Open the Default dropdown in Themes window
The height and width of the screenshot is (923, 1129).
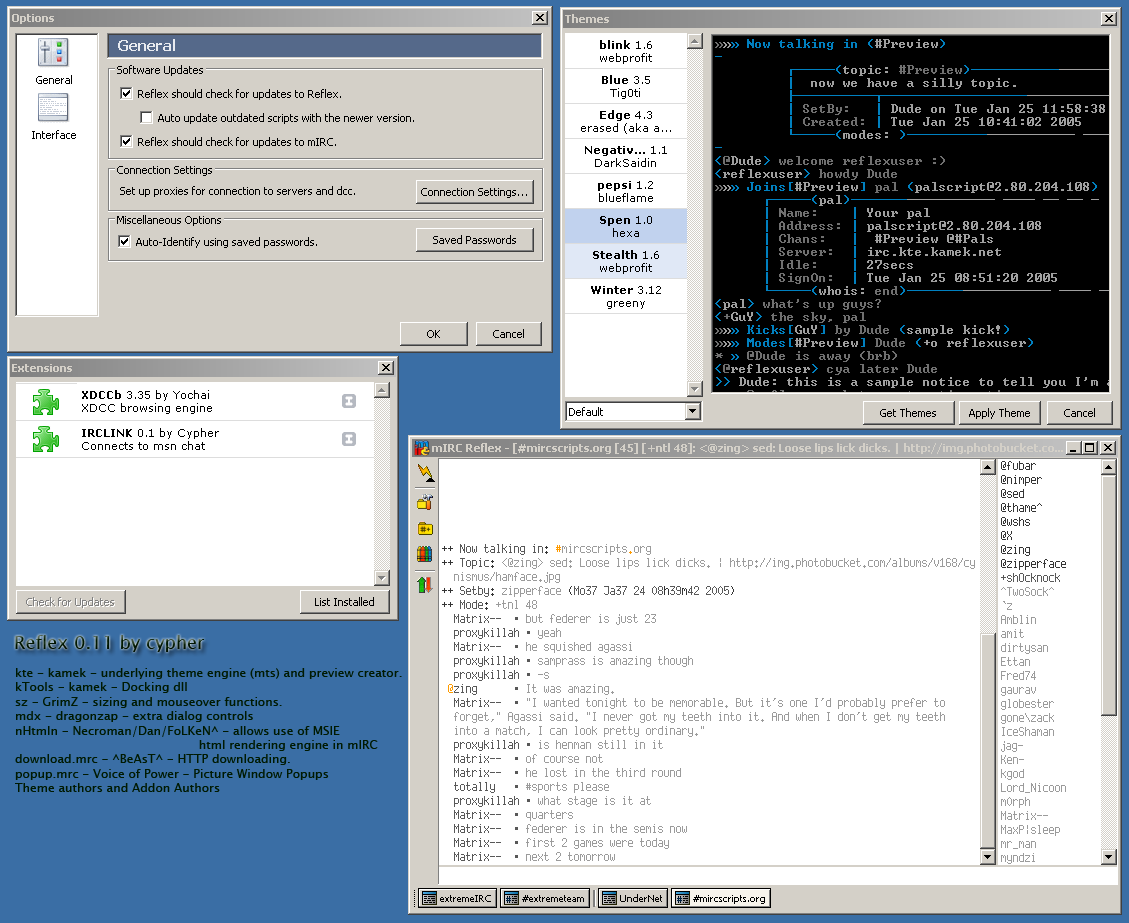[693, 411]
